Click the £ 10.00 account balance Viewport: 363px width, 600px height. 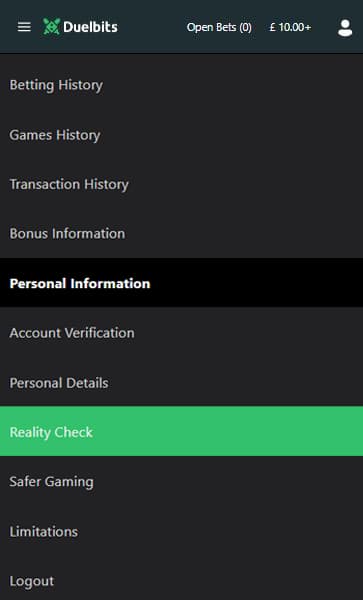click(x=287, y=27)
